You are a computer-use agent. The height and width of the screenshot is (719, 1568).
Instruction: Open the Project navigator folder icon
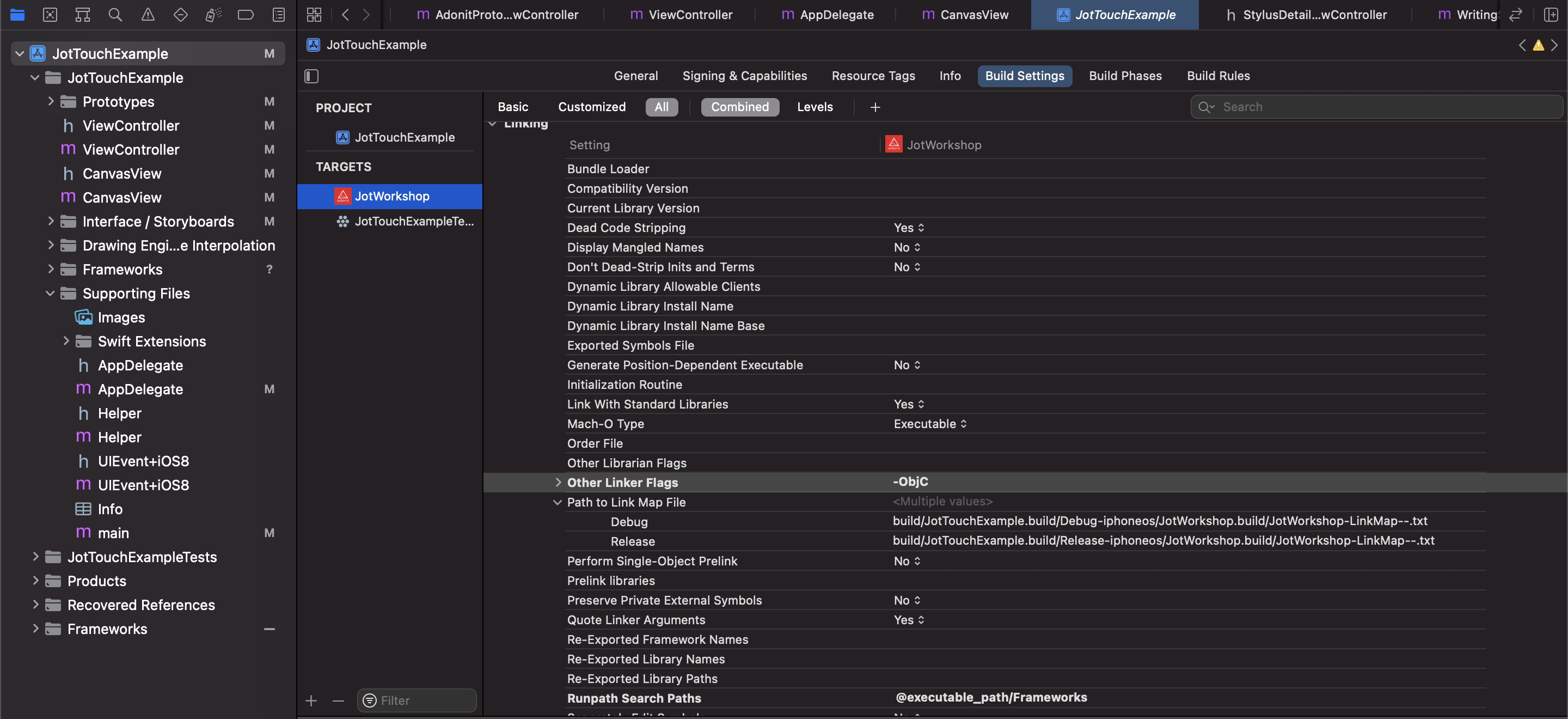[17, 15]
